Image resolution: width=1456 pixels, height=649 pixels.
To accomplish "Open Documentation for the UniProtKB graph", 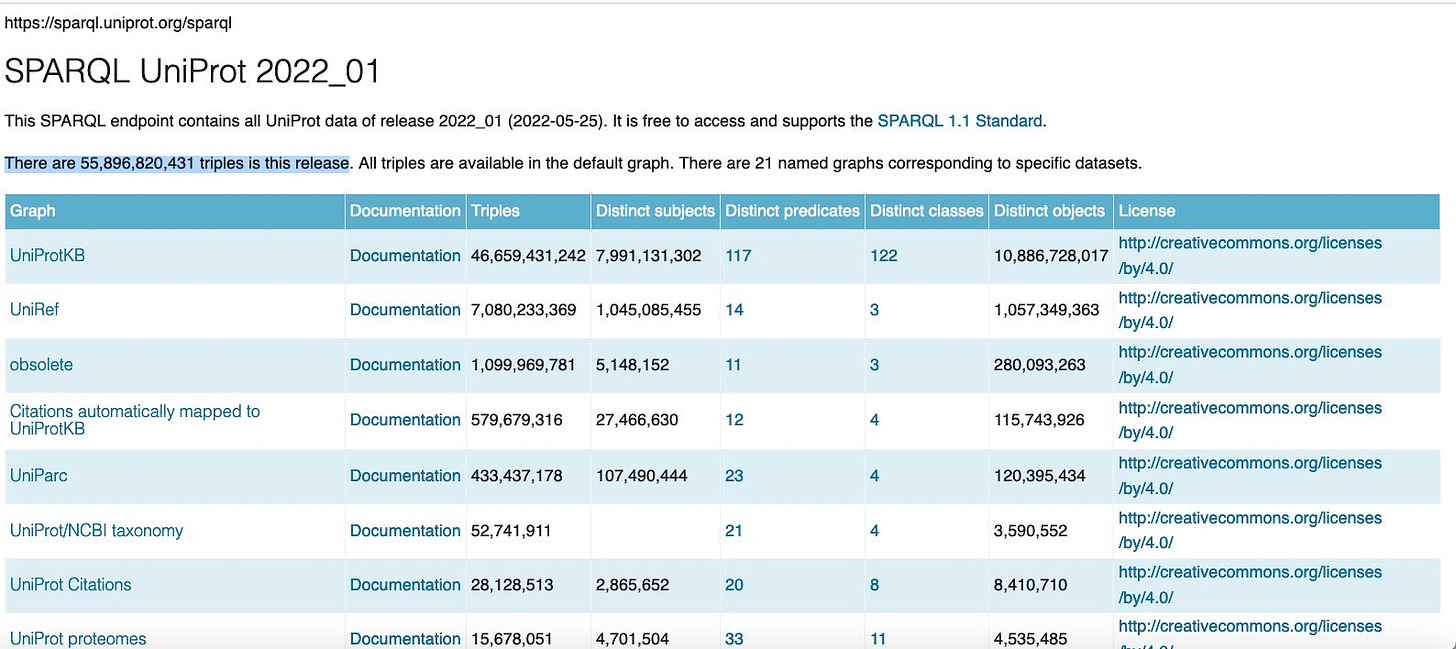I will tap(404, 255).
